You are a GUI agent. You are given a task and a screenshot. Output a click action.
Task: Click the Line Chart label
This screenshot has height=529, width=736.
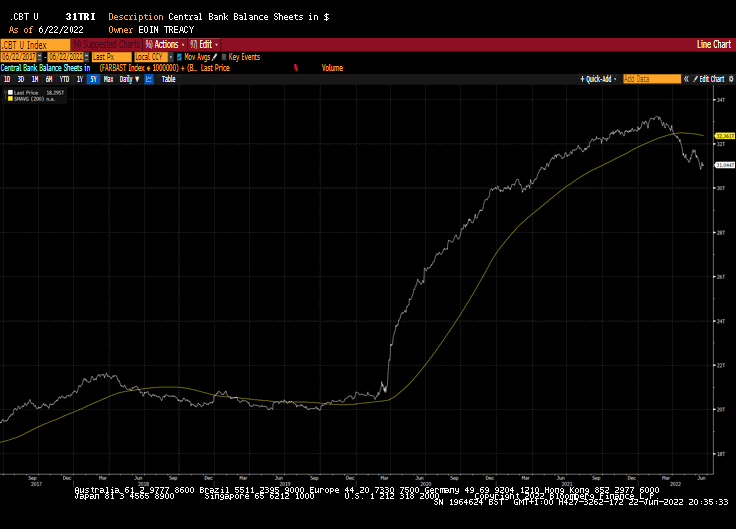click(713, 45)
